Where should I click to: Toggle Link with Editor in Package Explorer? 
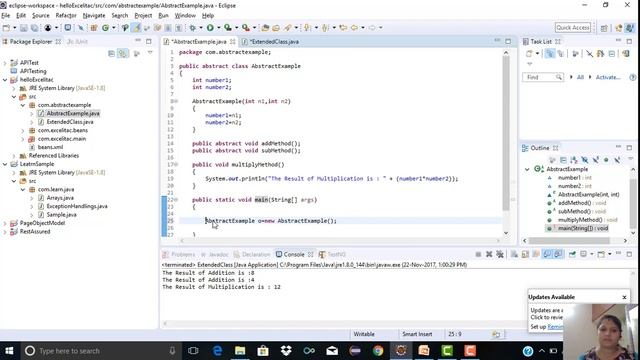click(122, 53)
